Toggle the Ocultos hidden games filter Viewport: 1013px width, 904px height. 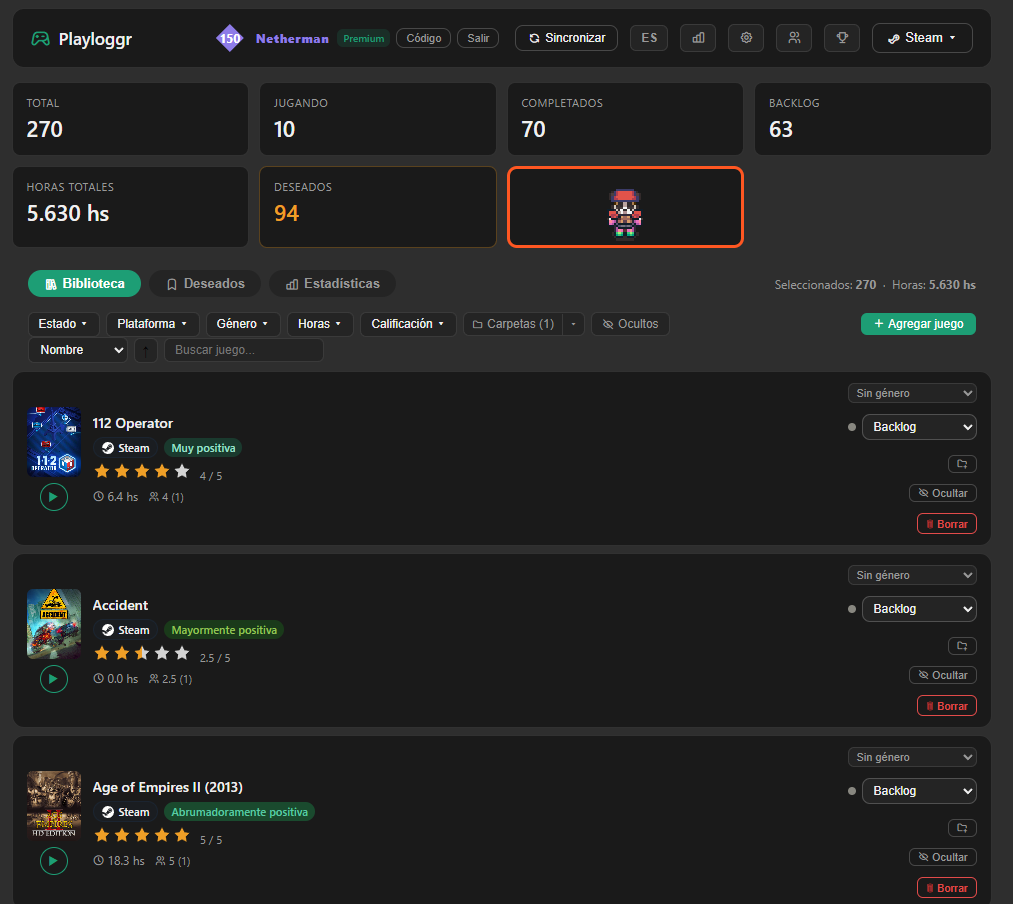(x=630, y=324)
